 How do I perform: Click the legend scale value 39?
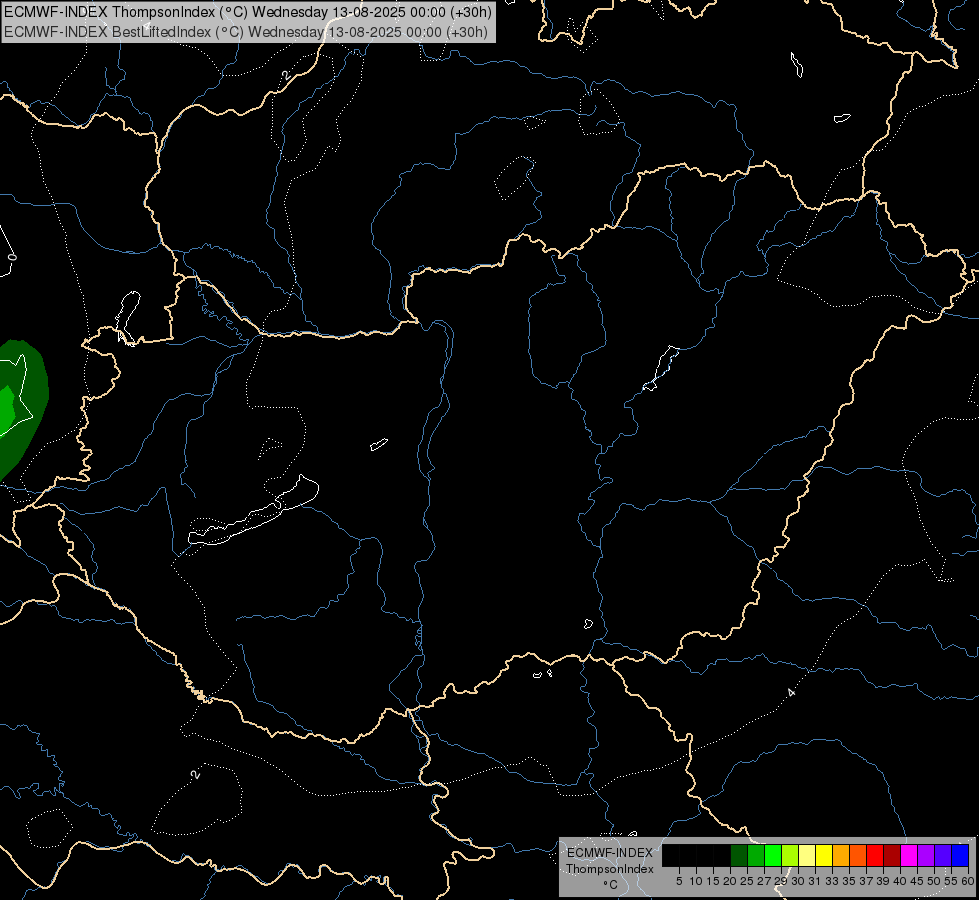click(x=883, y=881)
